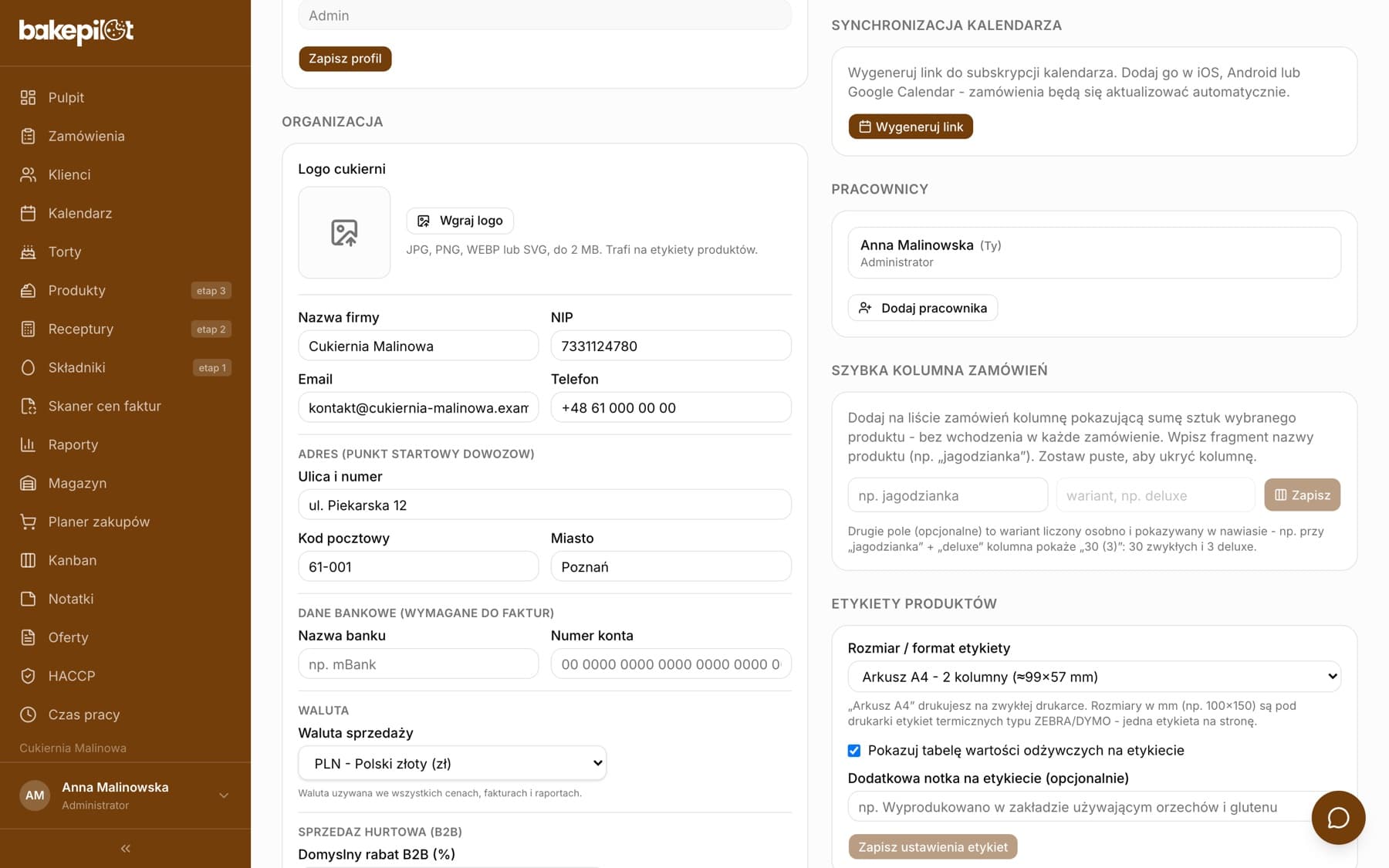Click the Produkty icon in sidebar
Viewport: 1389px width, 868px height.
28,291
